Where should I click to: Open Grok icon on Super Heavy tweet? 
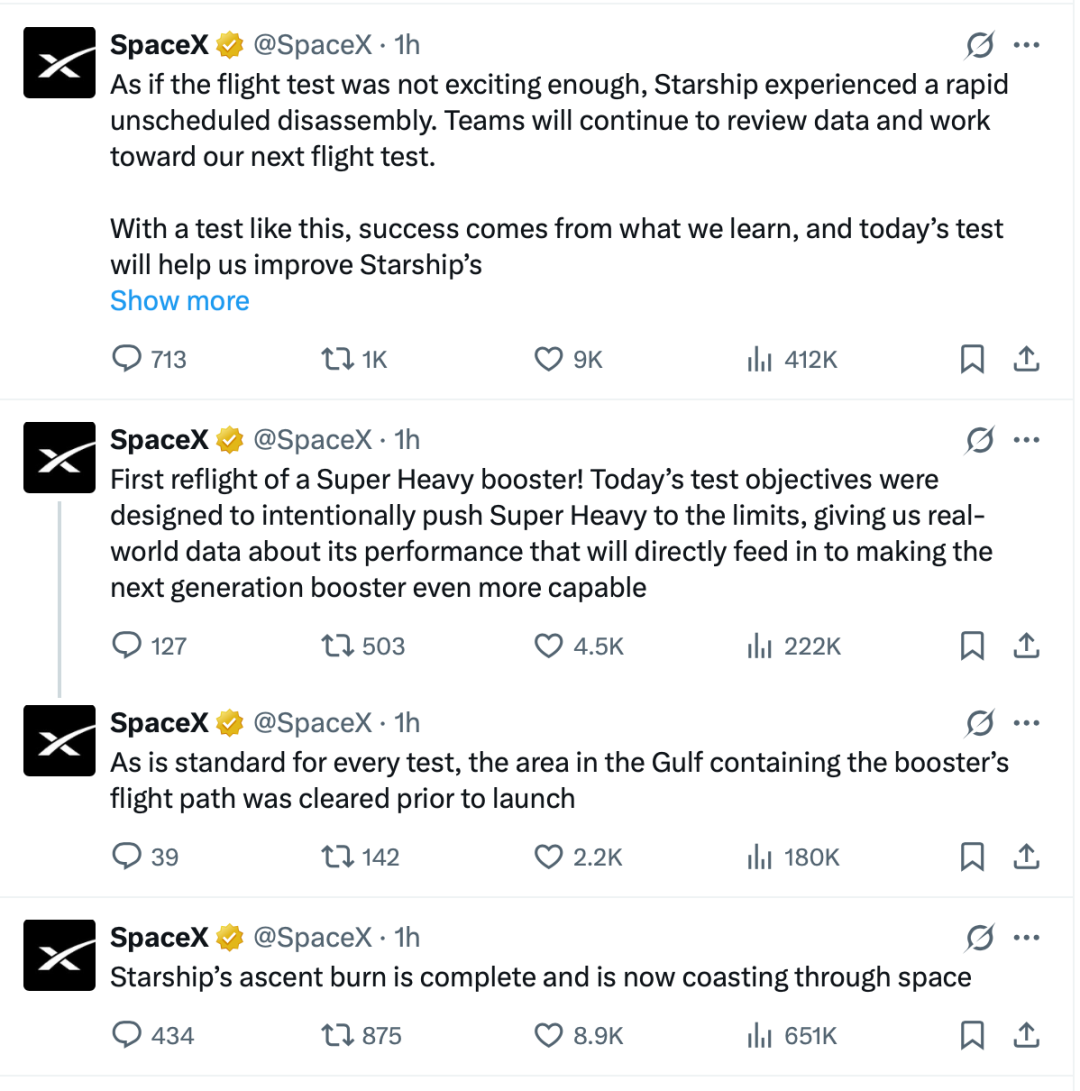979,440
